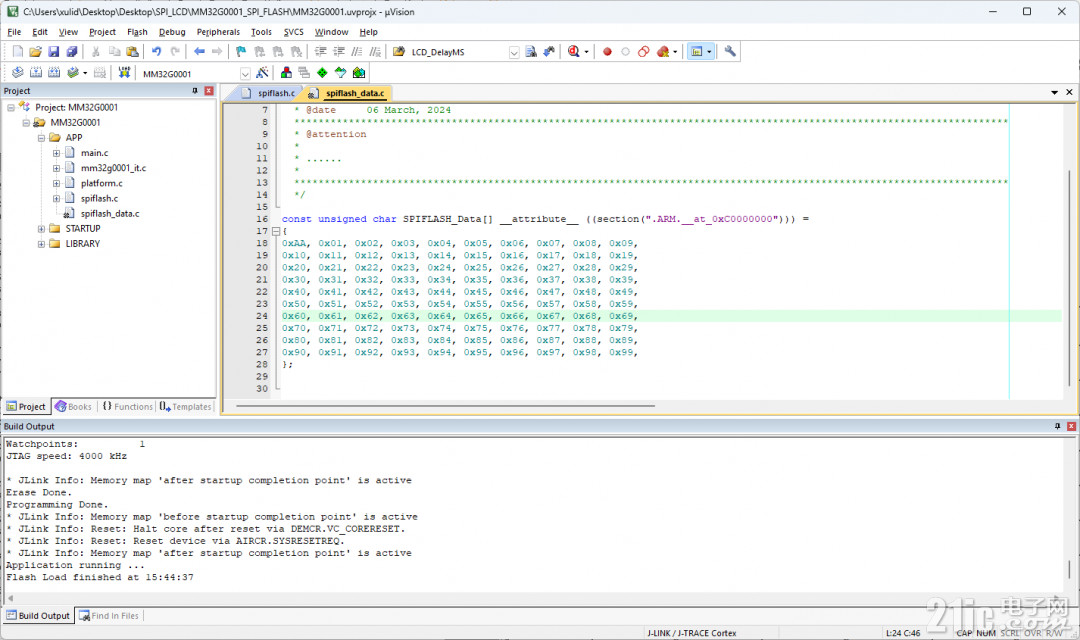Expand main.c dependencies in the project tree
The image size is (1080, 640).
(56, 153)
